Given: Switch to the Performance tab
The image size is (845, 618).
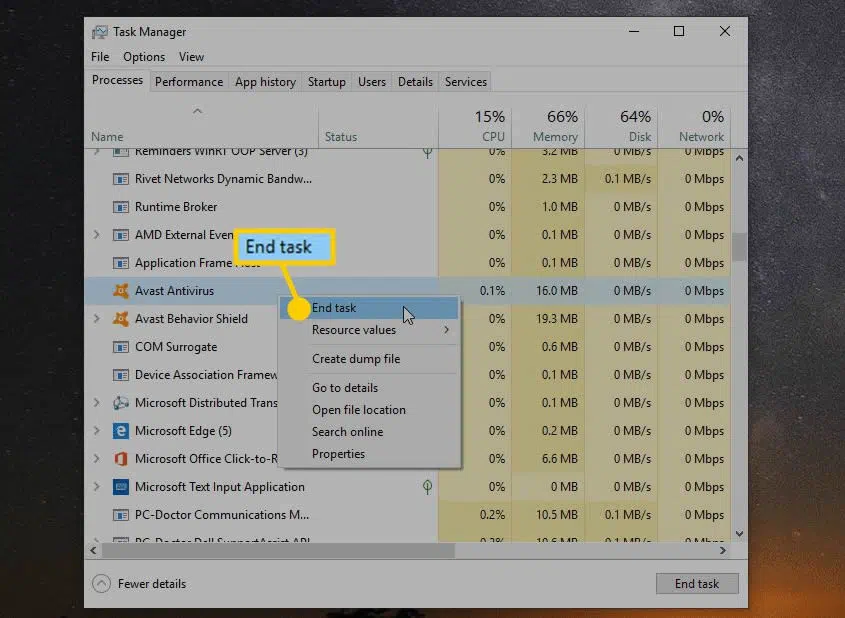Looking at the screenshot, I should pyautogui.click(x=189, y=82).
